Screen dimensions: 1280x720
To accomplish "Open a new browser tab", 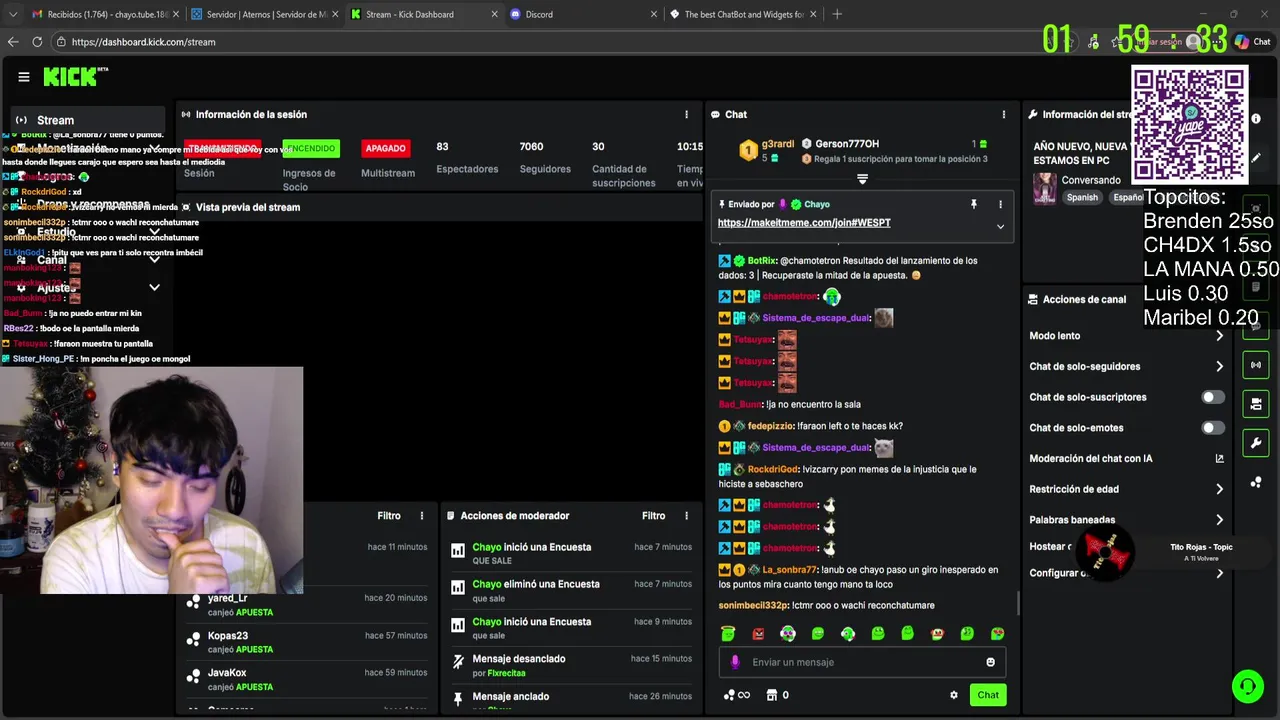I will pos(837,14).
